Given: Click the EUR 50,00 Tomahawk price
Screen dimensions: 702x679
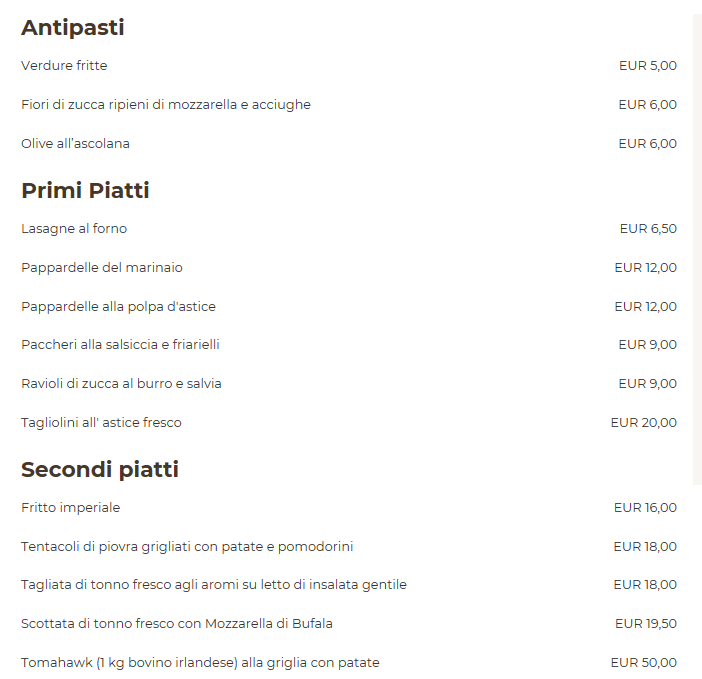Looking at the screenshot, I should [644, 662].
